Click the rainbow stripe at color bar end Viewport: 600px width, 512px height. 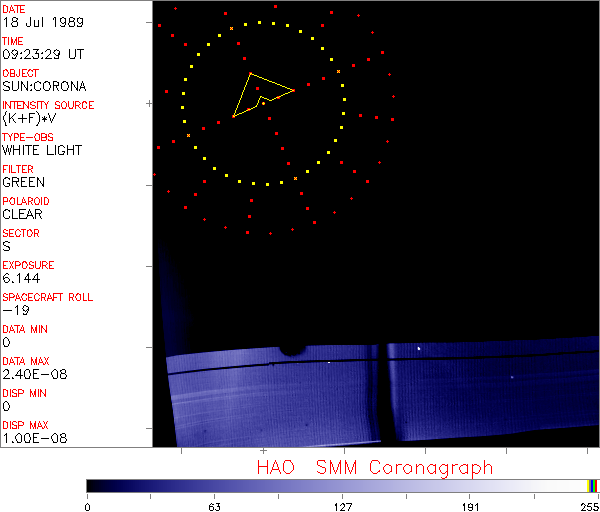point(593,485)
